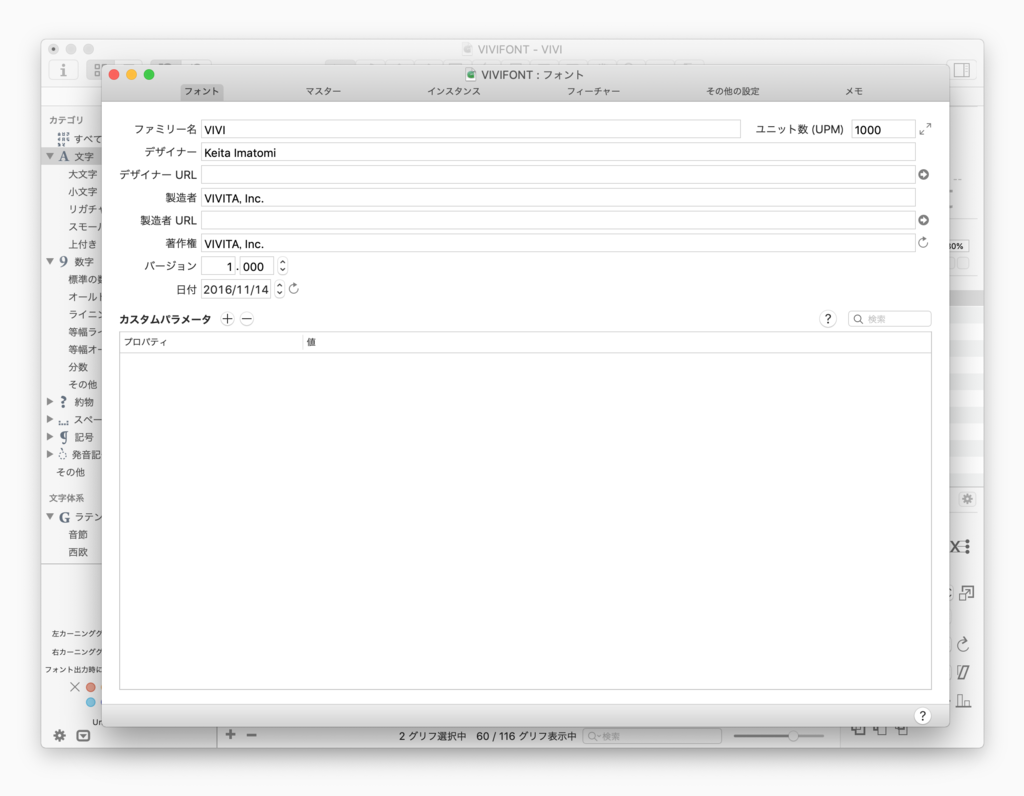The width and height of the screenshot is (1024, 796).
Task: Expand the 発音記号 category
Action: tap(50, 454)
